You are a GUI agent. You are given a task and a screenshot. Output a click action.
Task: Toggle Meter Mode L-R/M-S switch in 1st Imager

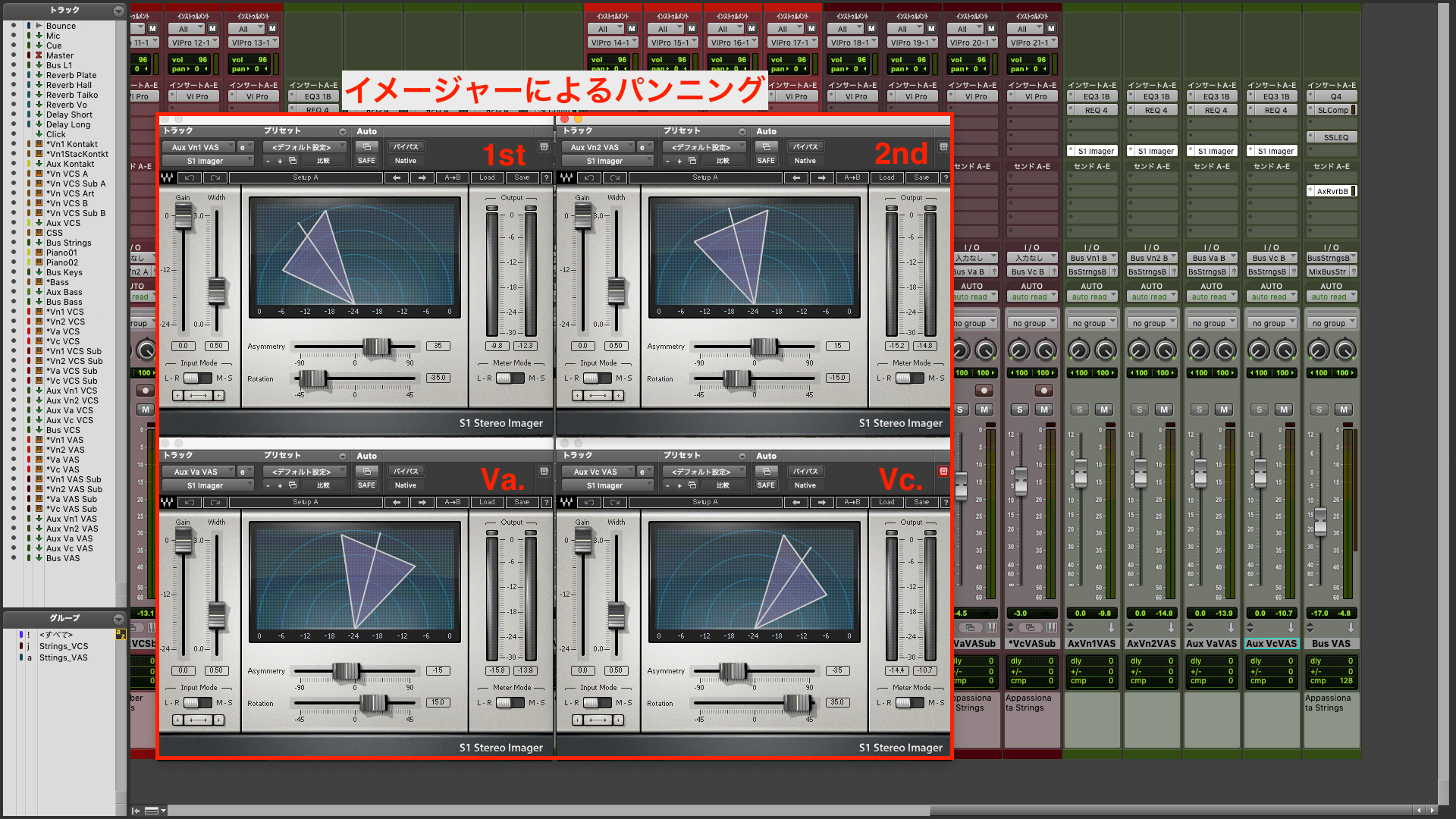pyautogui.click(x=510, y=378)
